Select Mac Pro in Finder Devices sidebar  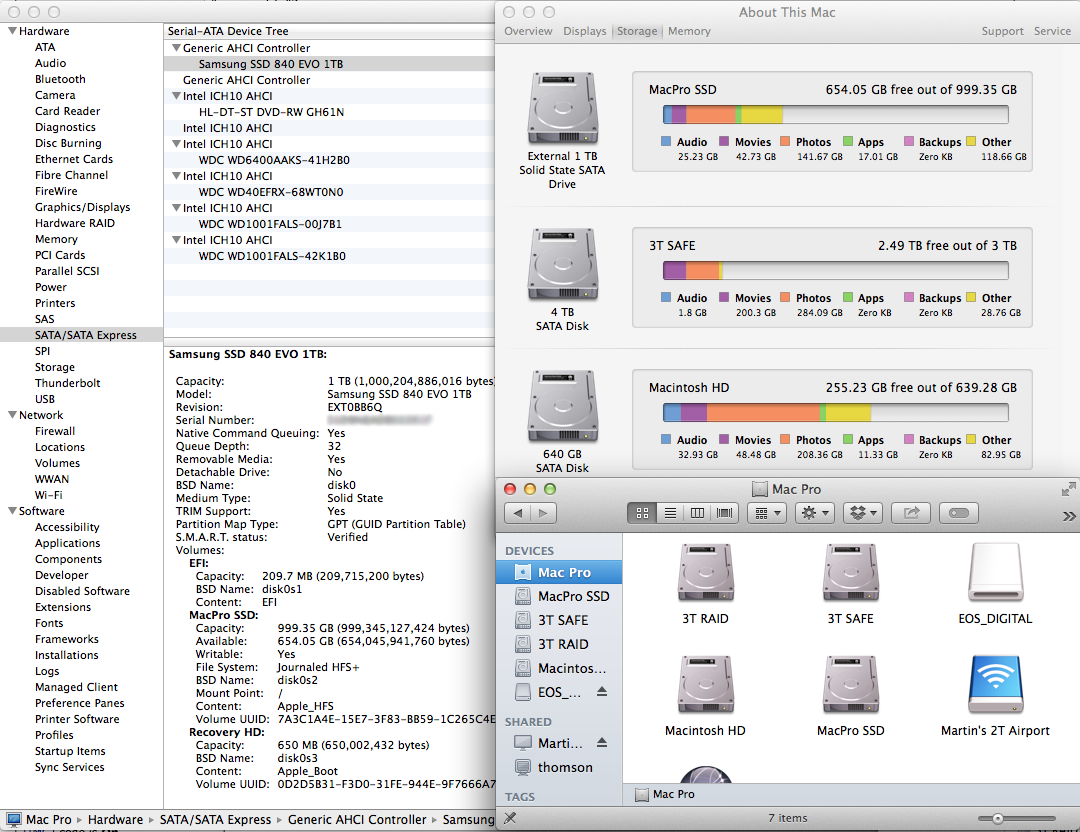tap(559, 572)
